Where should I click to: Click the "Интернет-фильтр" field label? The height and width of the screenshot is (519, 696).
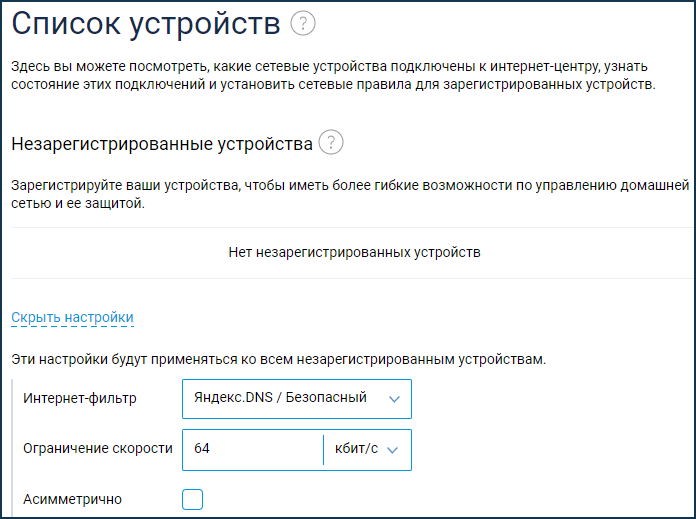pyautogui.click(x=80, y=398)
